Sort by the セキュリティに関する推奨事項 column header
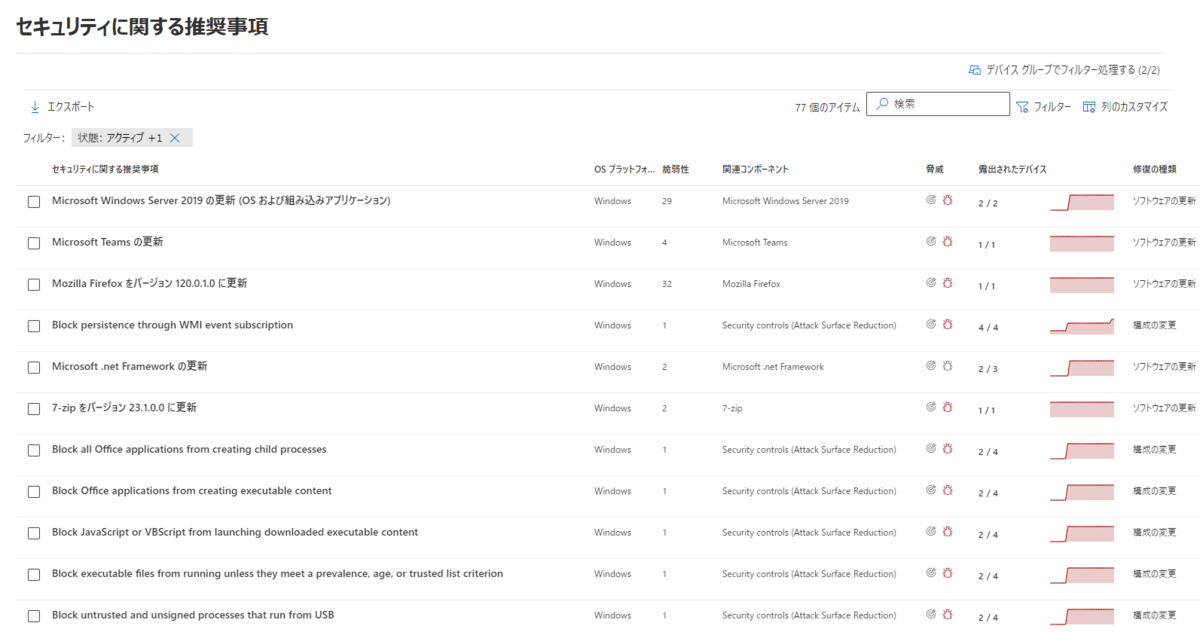Viewport: 1200px width, 632px height. coord(105,169)
